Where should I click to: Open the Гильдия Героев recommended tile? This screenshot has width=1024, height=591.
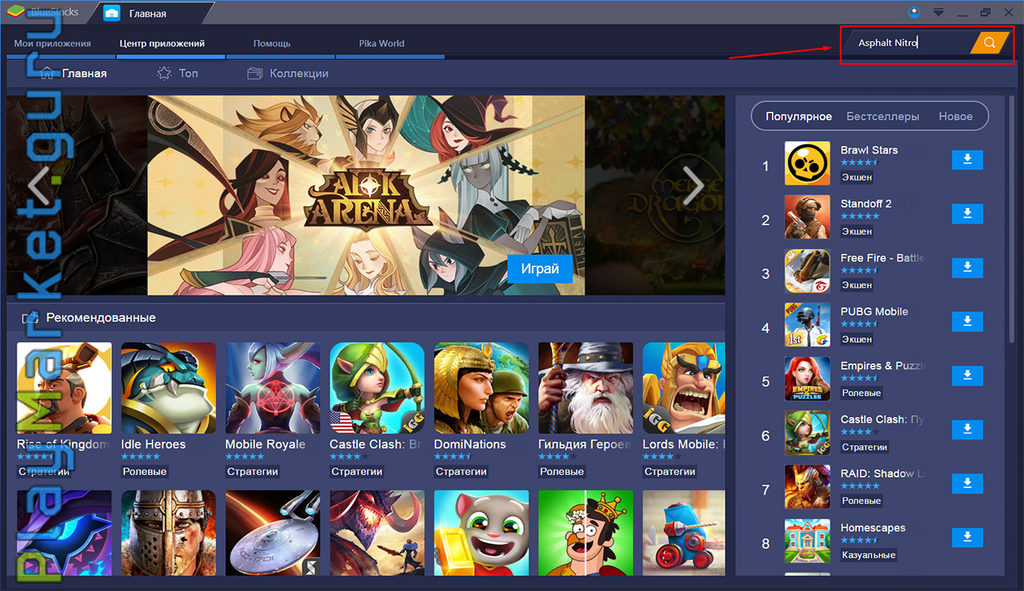point(586,388)
